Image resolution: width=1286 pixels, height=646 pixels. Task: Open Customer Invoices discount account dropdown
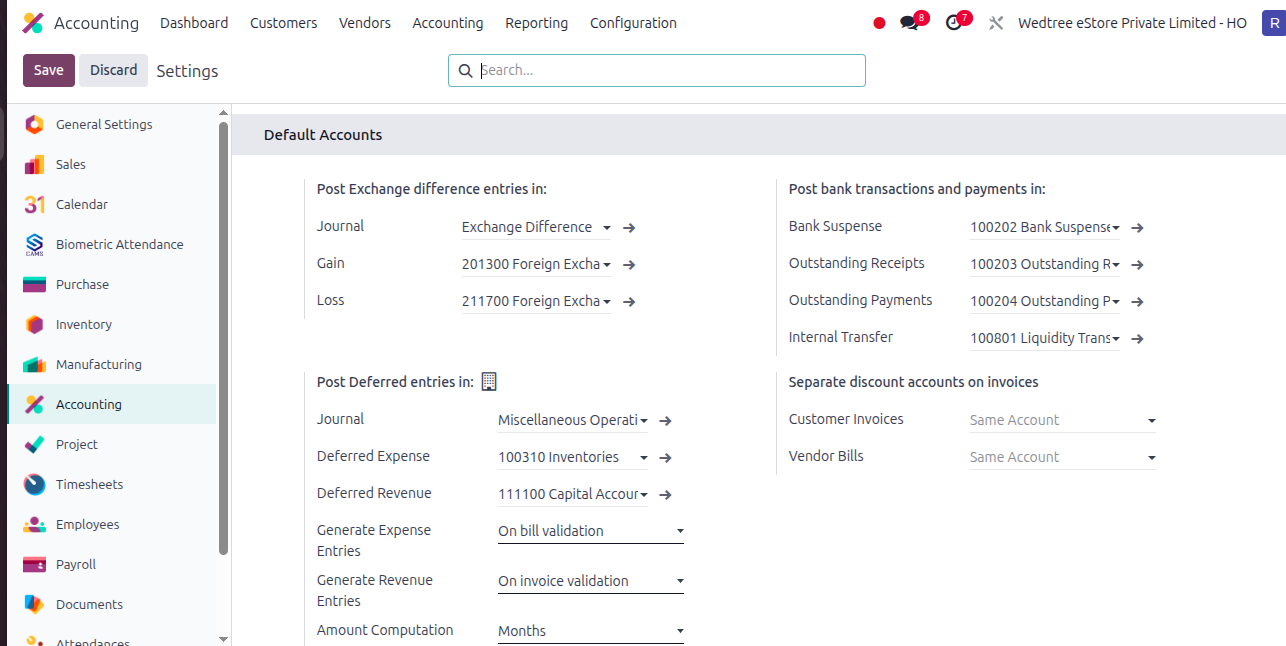point(1063,420)
